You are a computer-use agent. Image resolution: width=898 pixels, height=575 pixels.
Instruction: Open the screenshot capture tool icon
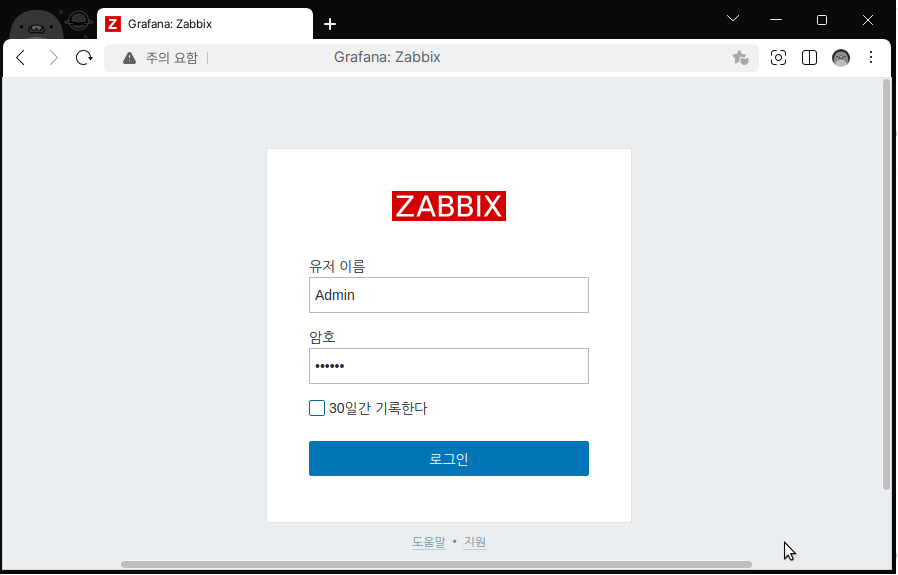(778, 57)
